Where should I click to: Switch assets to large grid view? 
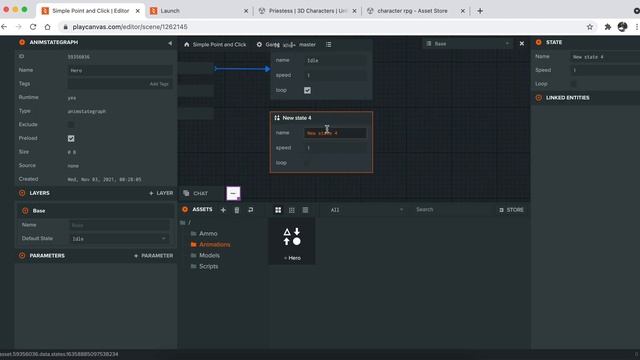(278, 210)
